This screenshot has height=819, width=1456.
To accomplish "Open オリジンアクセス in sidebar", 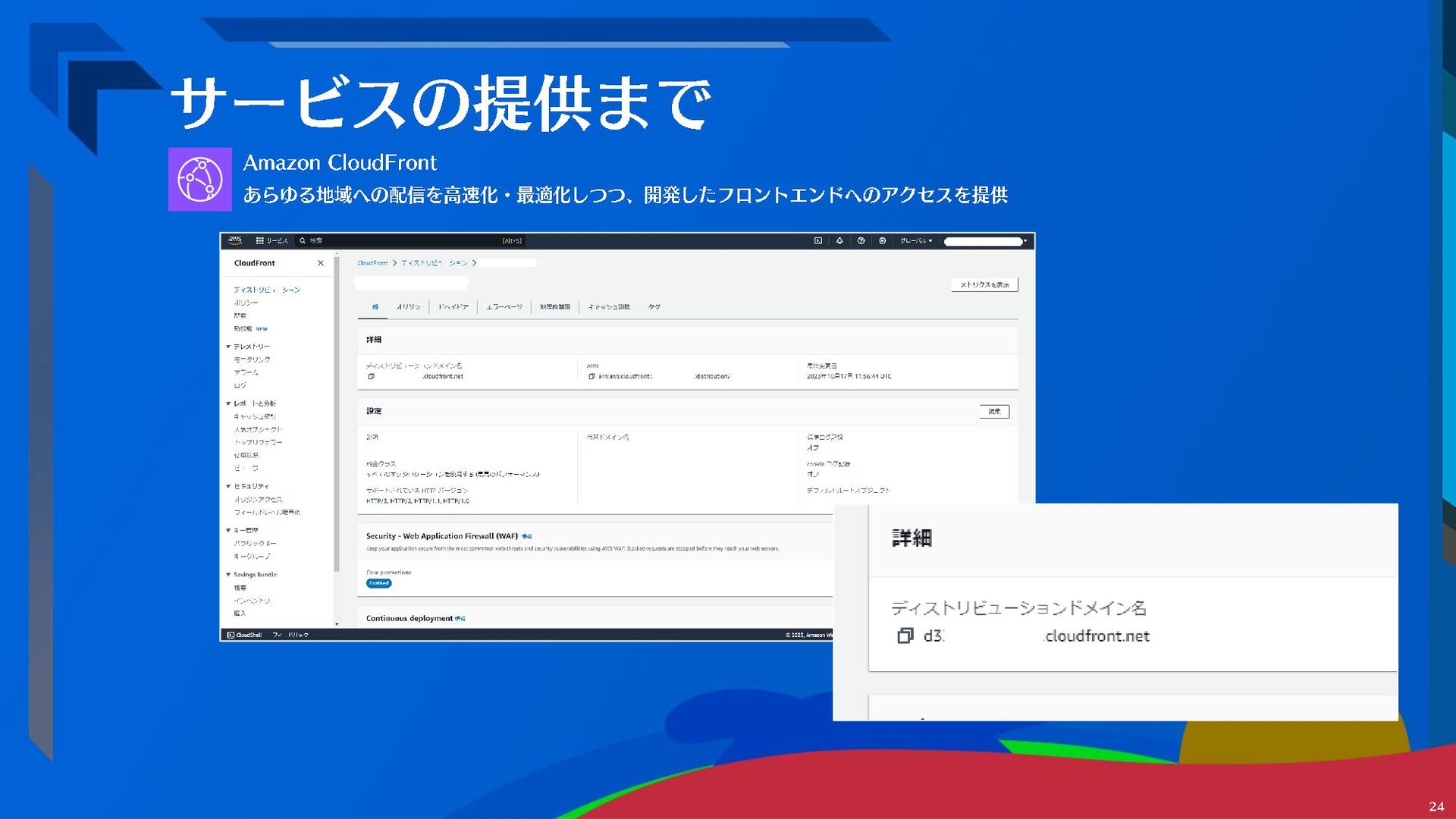I will pyautogui.click(x=258, y=499).
